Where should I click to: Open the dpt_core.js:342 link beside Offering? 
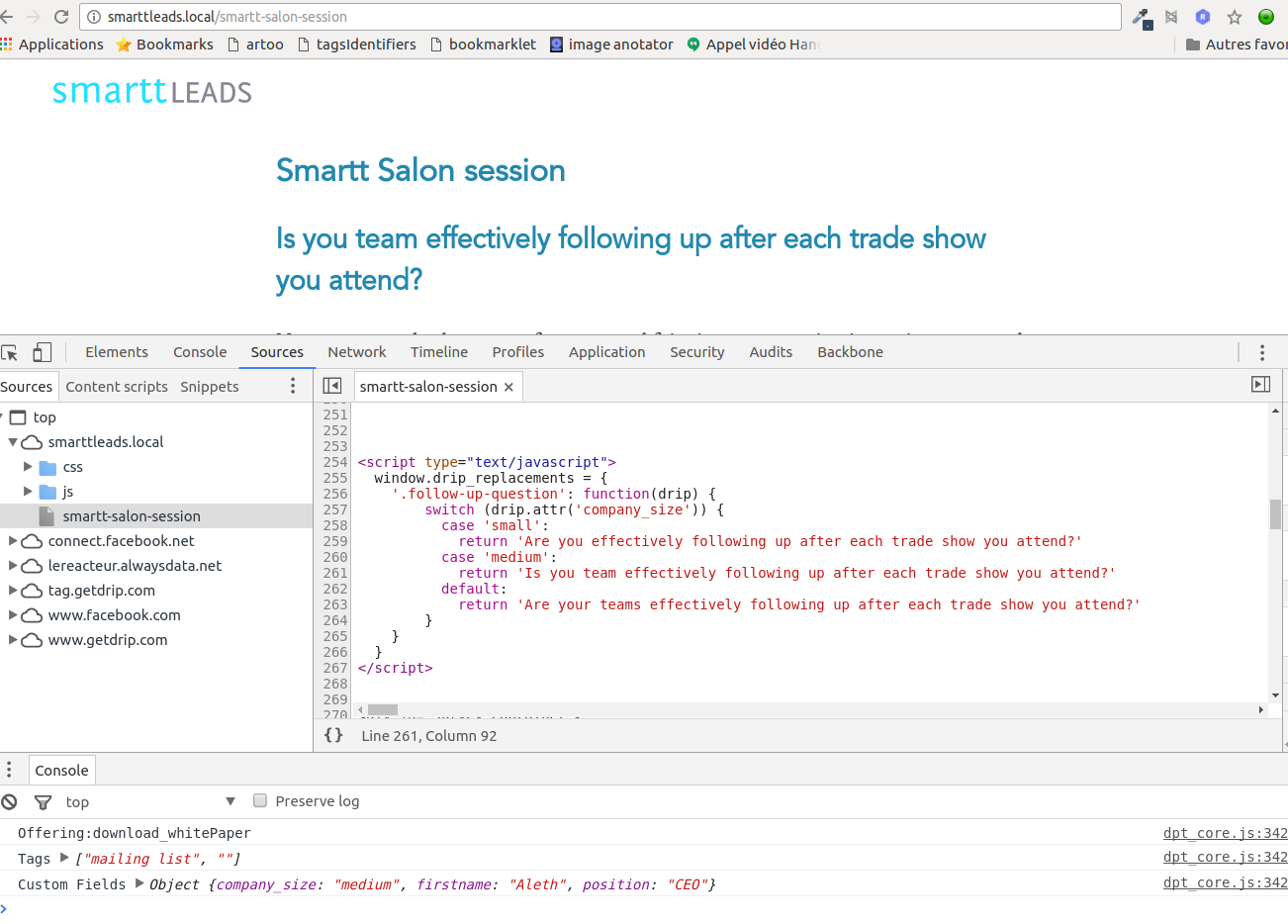pos(1226,833)
